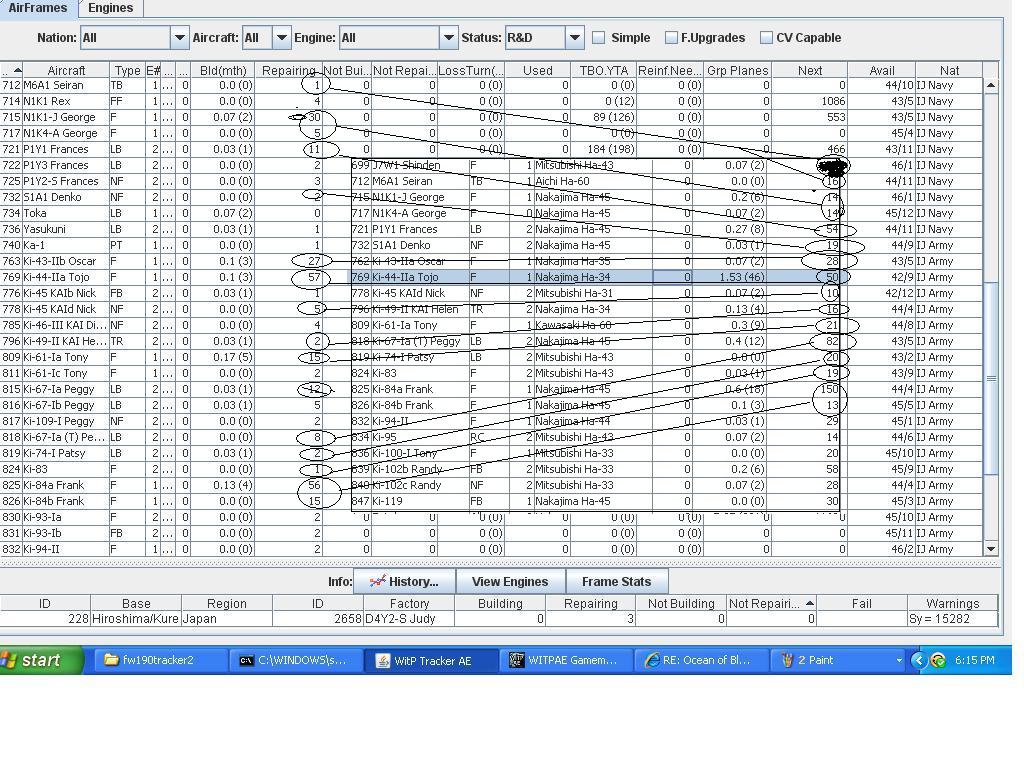Click the View Engines button
This screenshot has width=1024, height=768.
(509, 581)
